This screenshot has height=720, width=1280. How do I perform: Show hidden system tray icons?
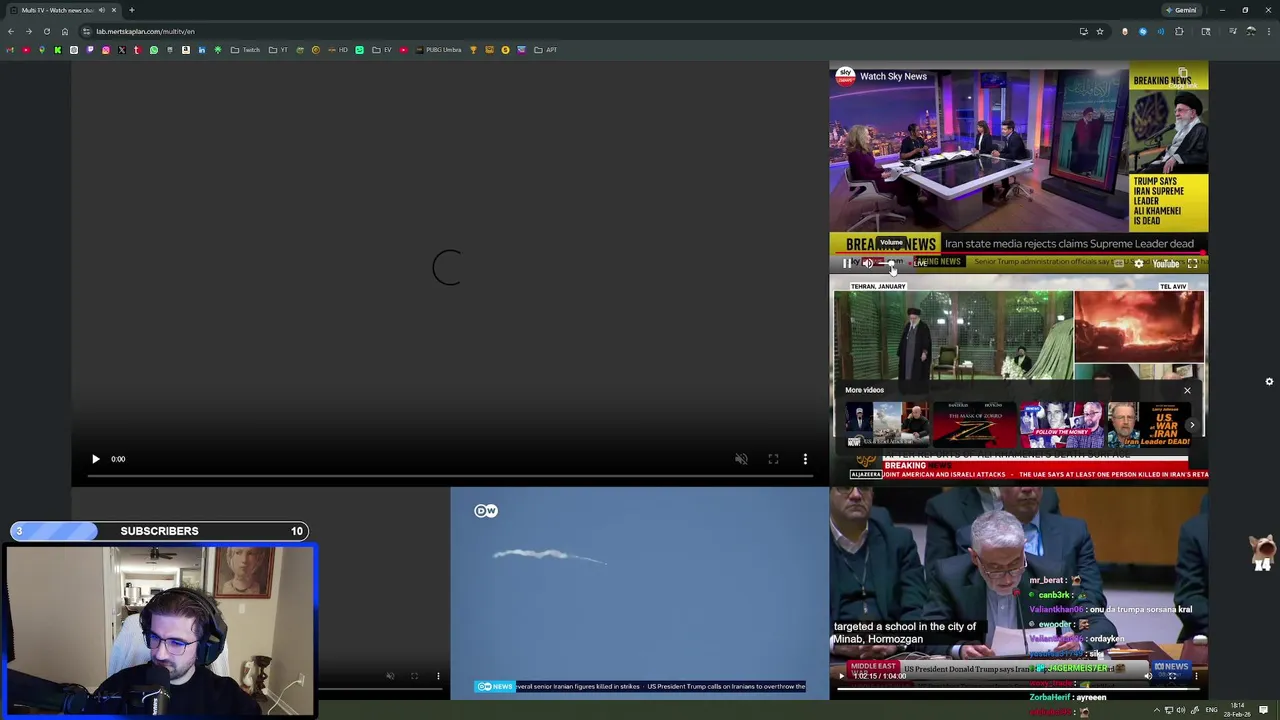tap(1157, 710)
